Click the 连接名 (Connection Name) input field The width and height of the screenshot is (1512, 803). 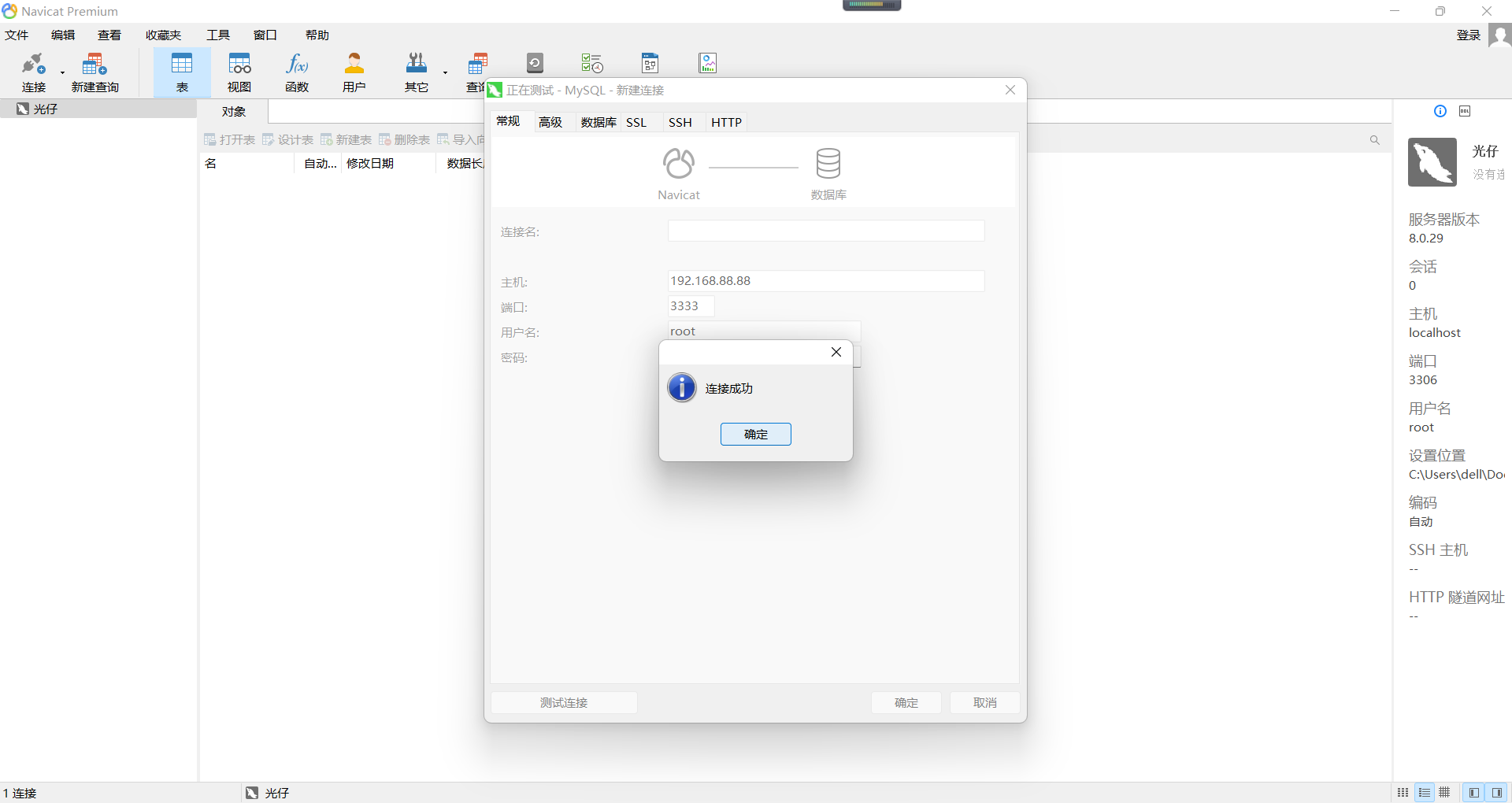pyautogui.click(x=826, y=231)
